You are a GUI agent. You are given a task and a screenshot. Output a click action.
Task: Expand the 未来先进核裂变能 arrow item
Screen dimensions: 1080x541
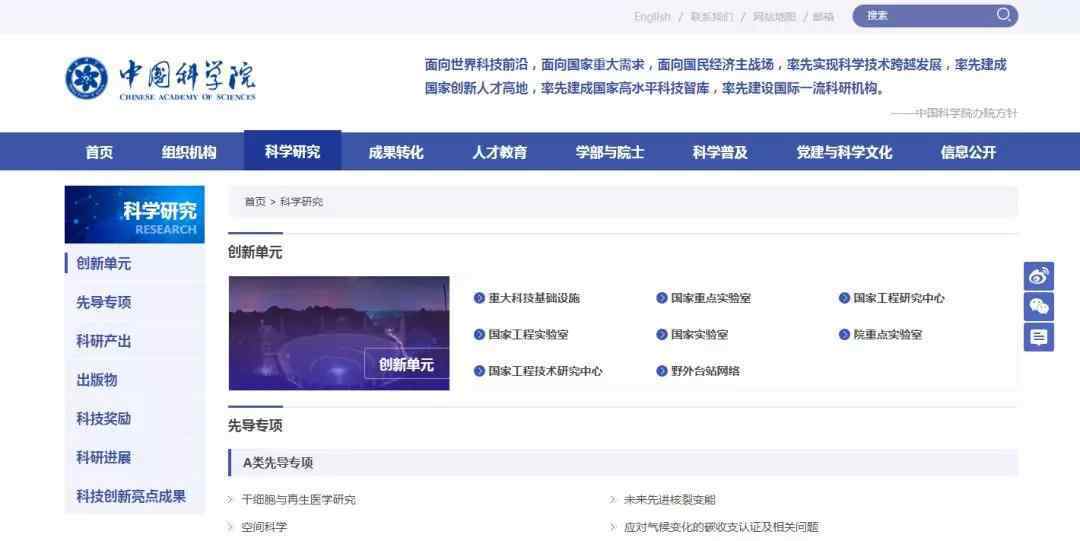click(x=613, y=500)
